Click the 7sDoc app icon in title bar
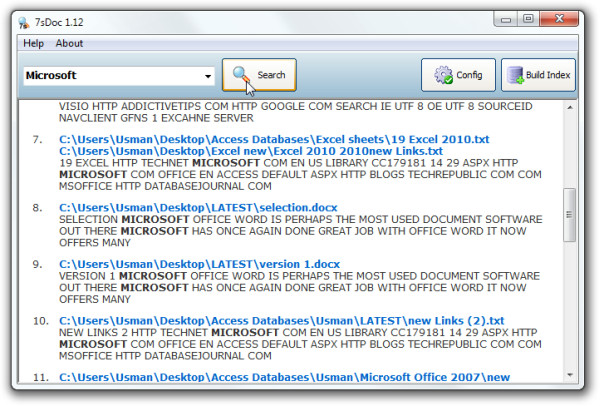The image size is (600, 406). [x=24, y=23]
